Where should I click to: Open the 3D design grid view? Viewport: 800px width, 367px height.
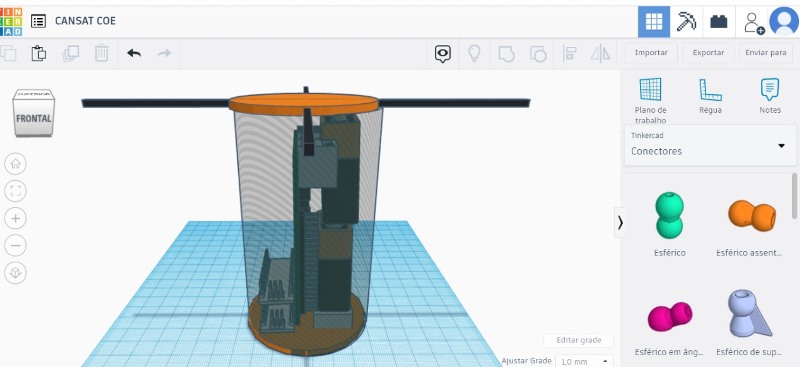coord(654,21)
